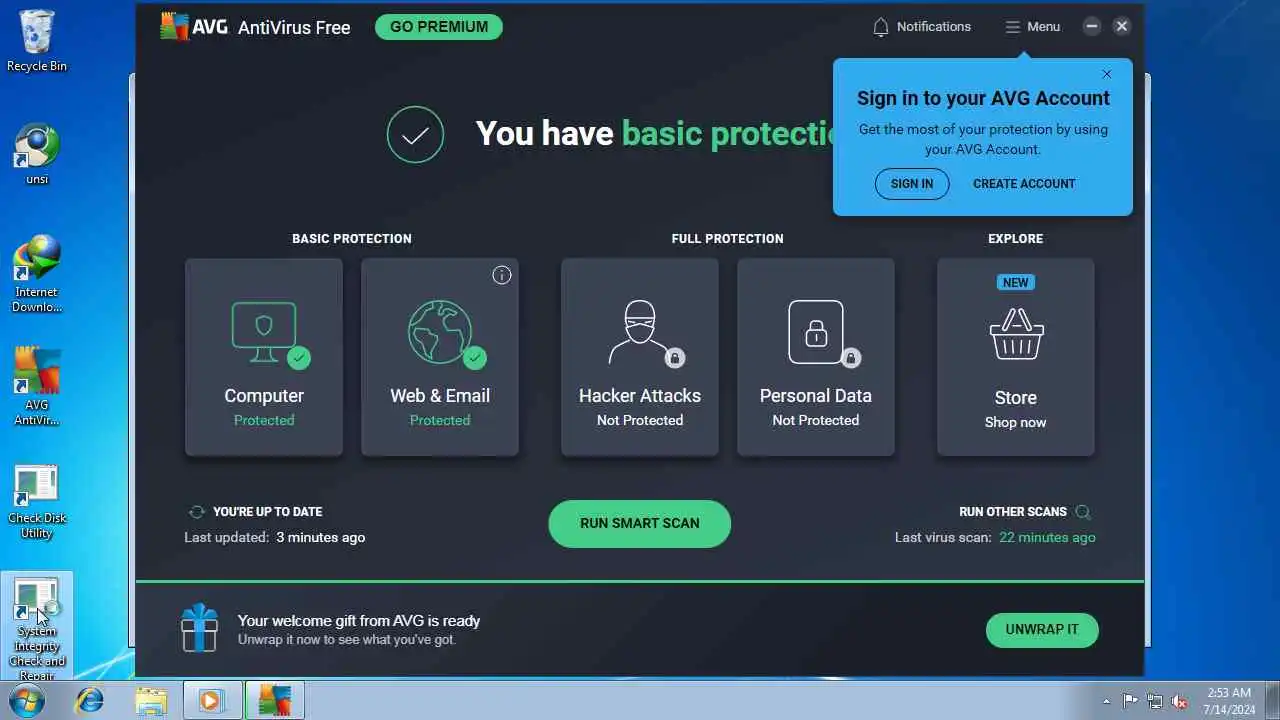This screenshot has height=720, width=1280.
Task: Click RUN SMART SCAN button
Action: [640, 524]
